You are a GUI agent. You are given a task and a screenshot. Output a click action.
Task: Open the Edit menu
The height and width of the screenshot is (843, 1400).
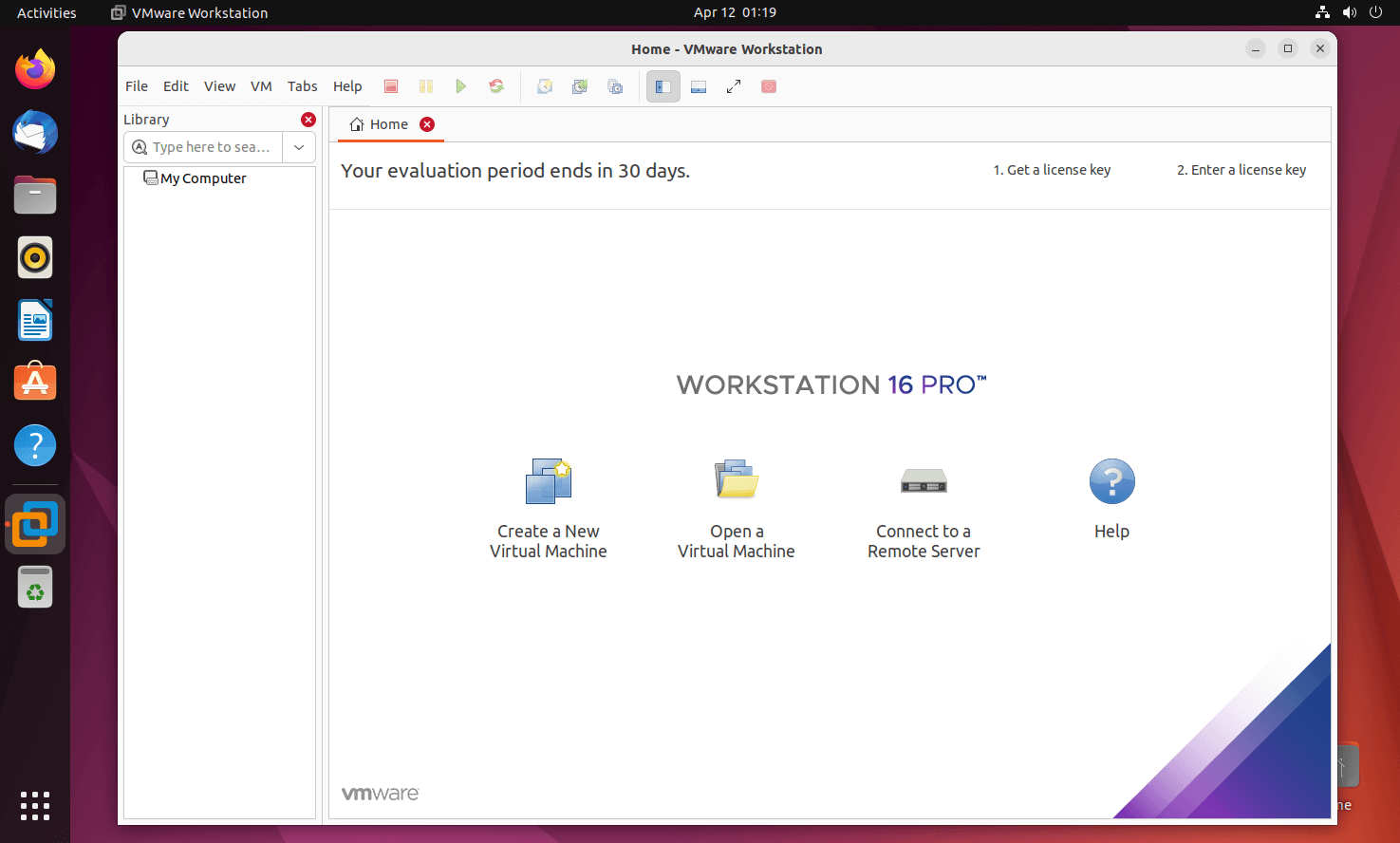(x=176, y=86)
